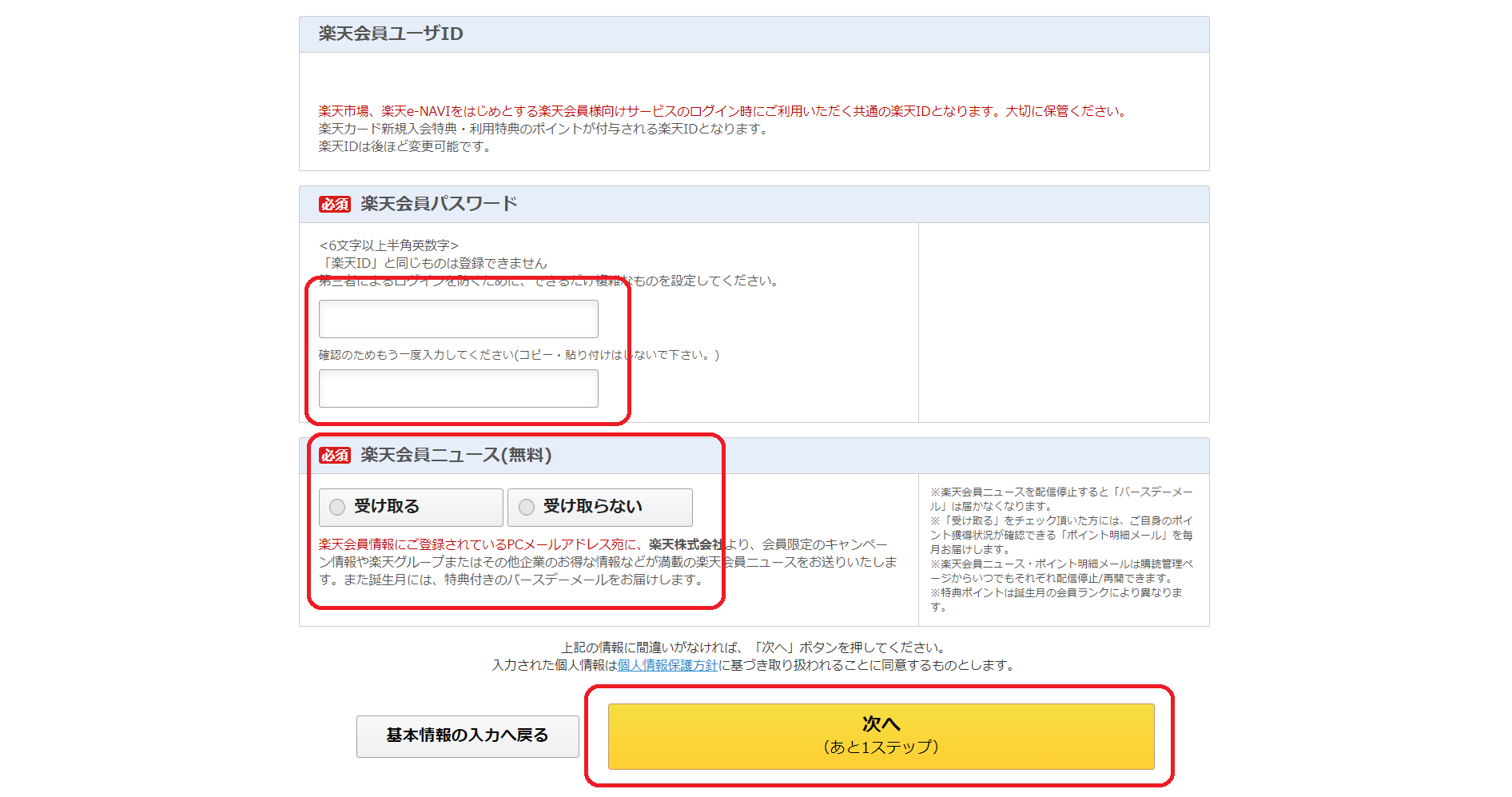Click the 楽天会員ユーザID heading
This screenshot has height=797, width=1512.
point(391,34)
